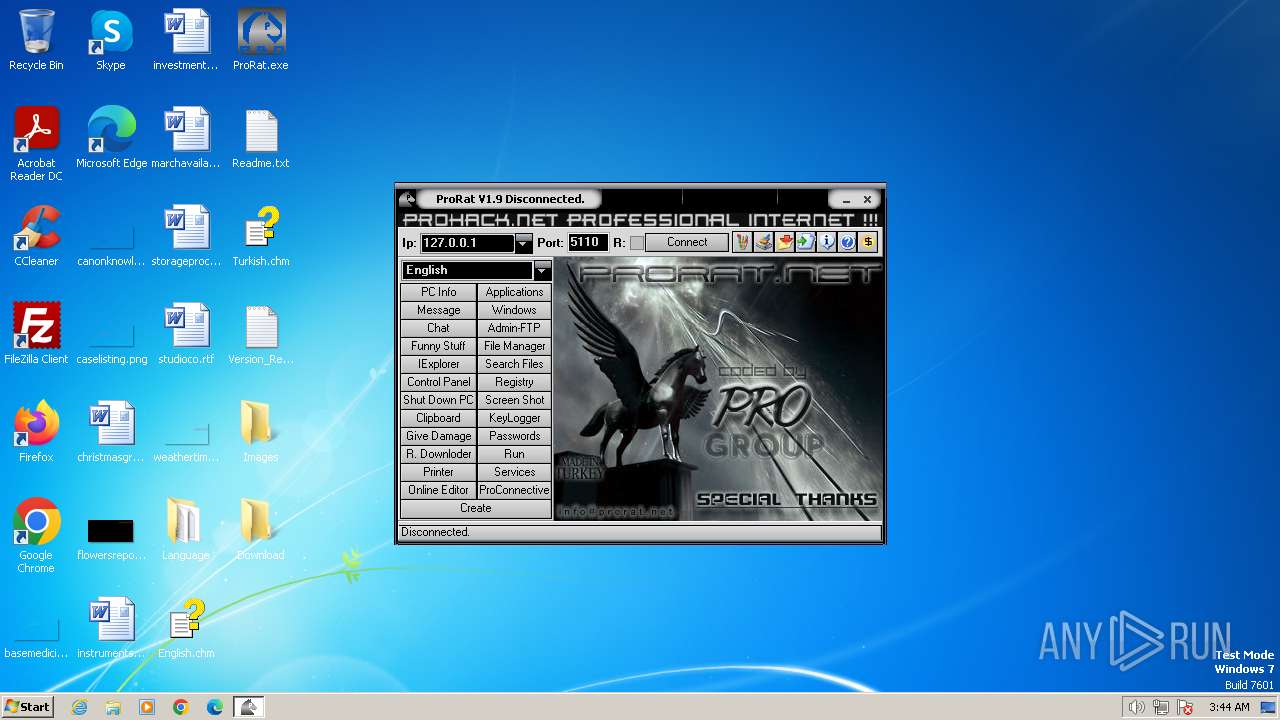Click the green arrow page toolbar icon
Image resolution: width=1280 pixels, height=720 pixels.
[x=805, y=242]
